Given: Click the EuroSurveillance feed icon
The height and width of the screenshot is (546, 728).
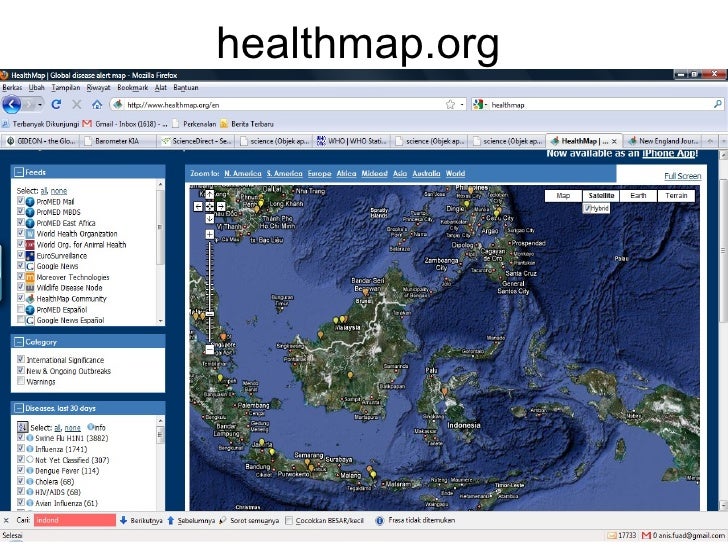Looking at the screenshot, I should click(x=30, y=256).
